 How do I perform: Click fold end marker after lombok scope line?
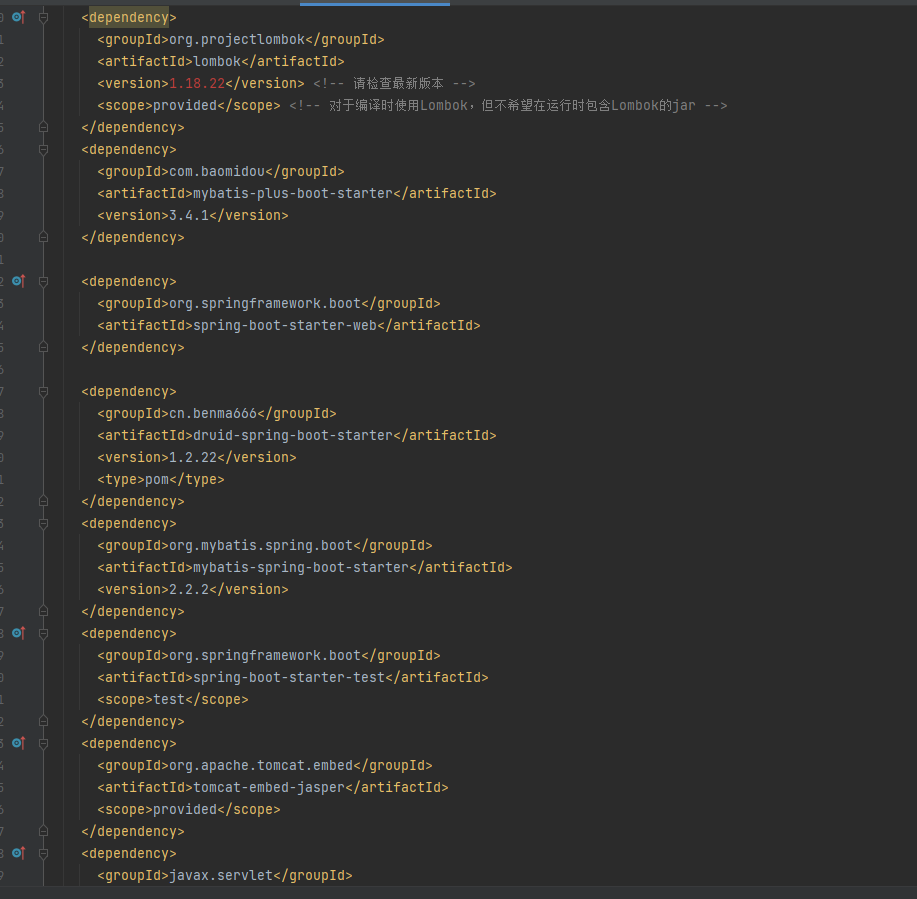point(43,127)
